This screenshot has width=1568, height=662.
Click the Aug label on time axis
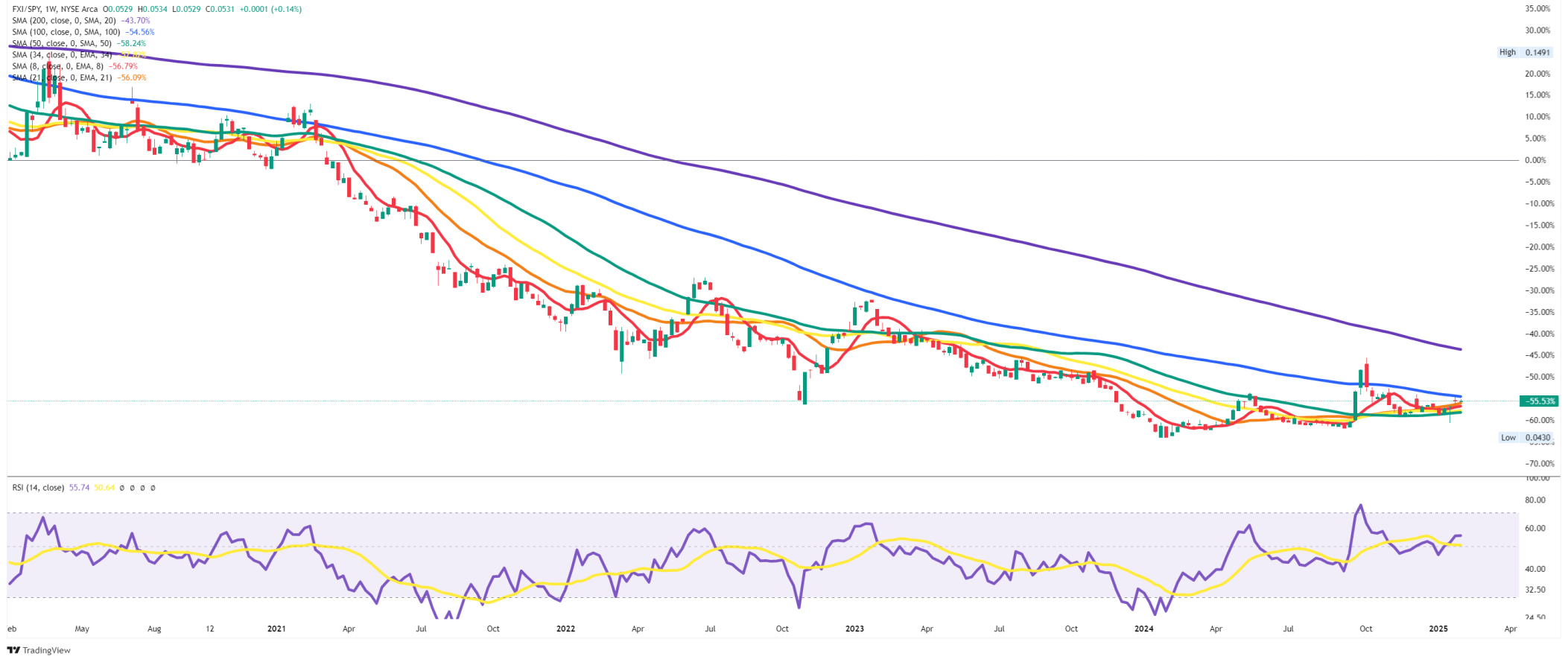154,629
